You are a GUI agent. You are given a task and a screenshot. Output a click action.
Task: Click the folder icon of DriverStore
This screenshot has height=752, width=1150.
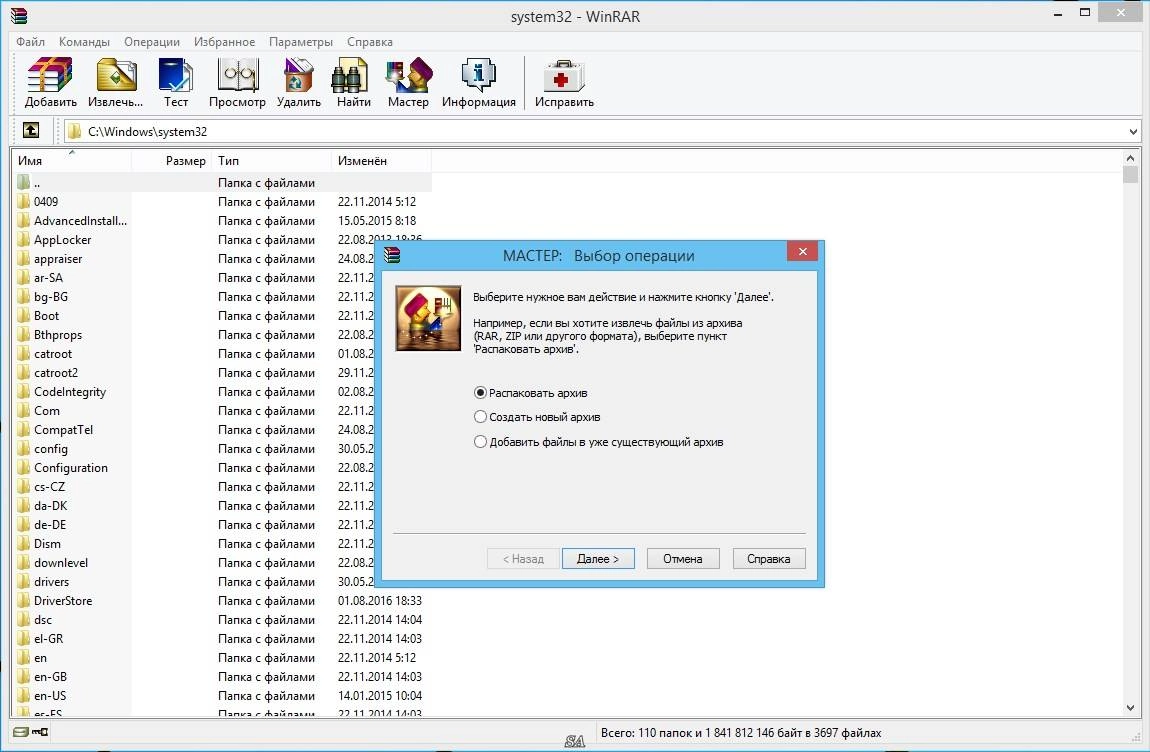[x=23, y=600]
